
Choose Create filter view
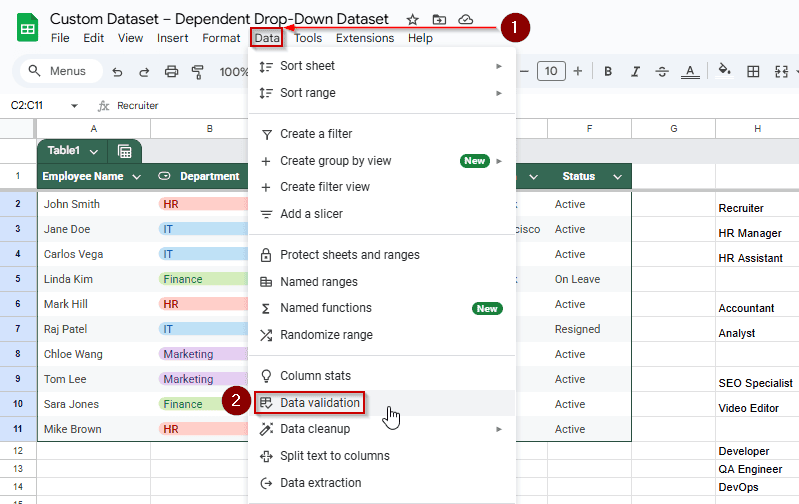[382, 187]
